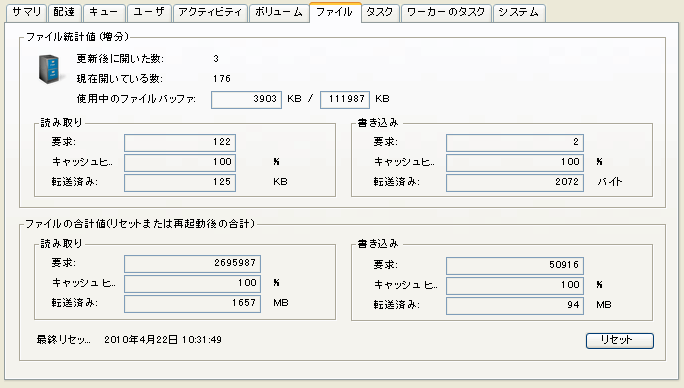Switch to the ボリューム tab
Screen dimensions: 684x388
[x=279, y=12]
